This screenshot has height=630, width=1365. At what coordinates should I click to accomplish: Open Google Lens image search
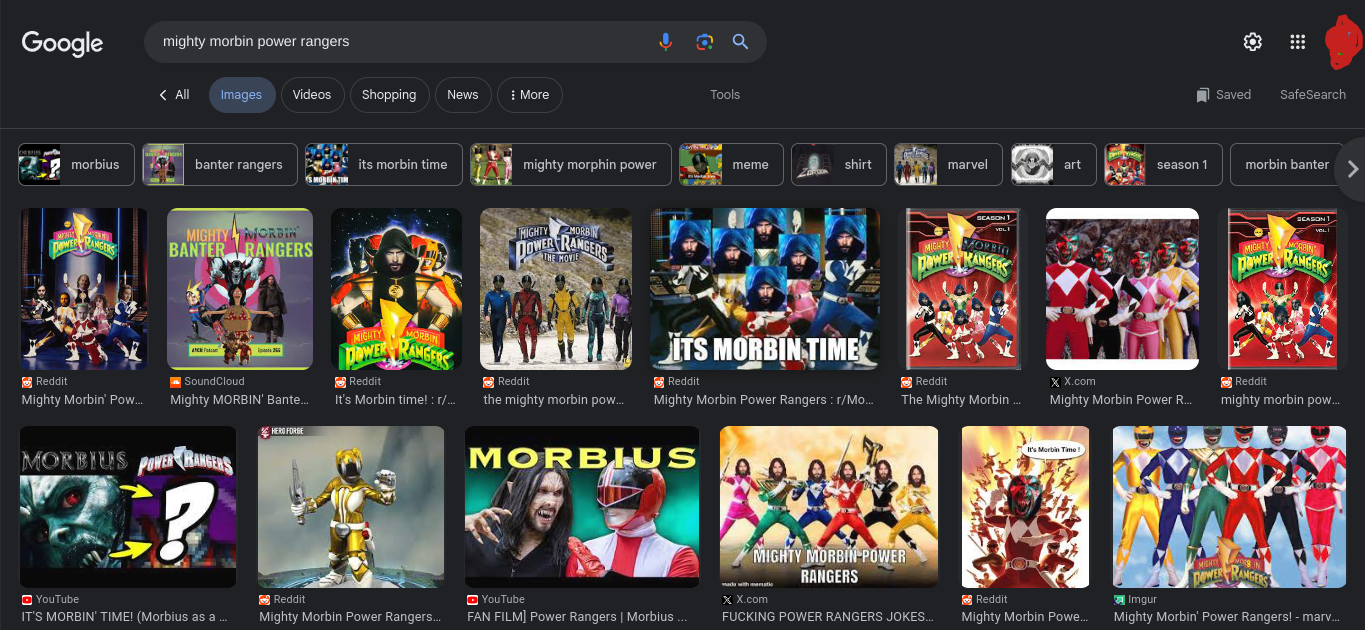(704, 42)
